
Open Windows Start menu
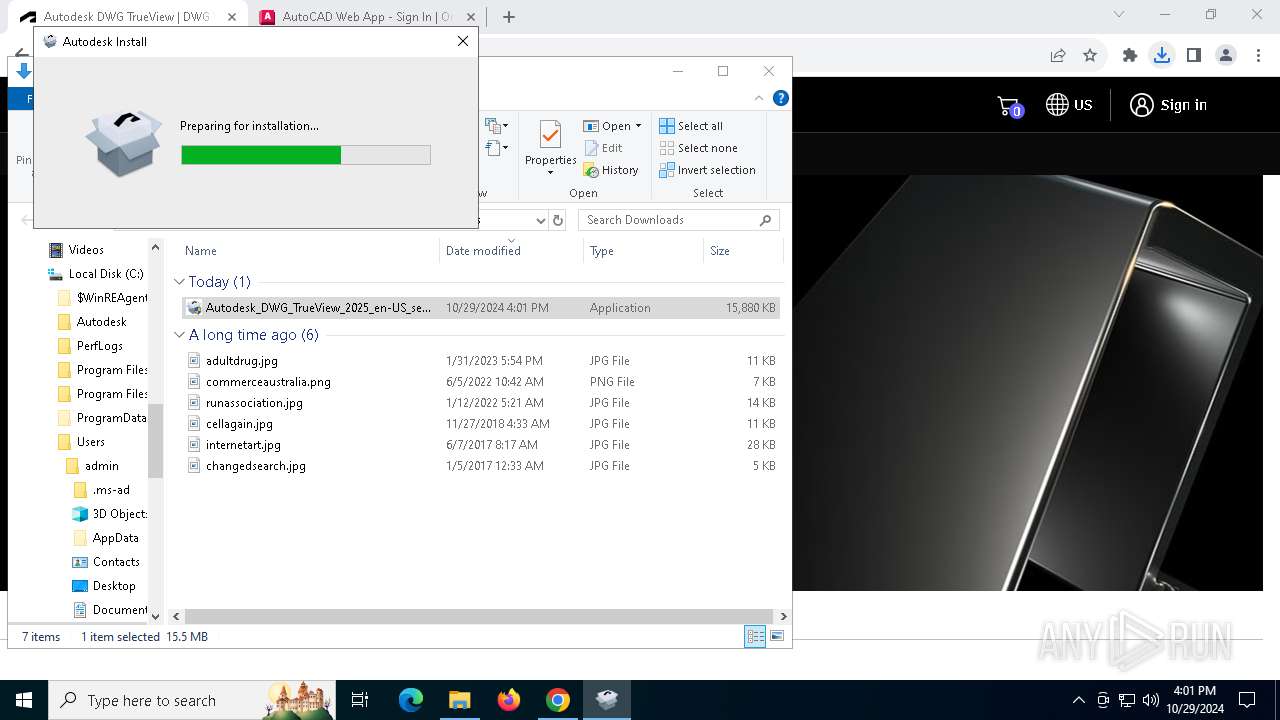[24, 700]
